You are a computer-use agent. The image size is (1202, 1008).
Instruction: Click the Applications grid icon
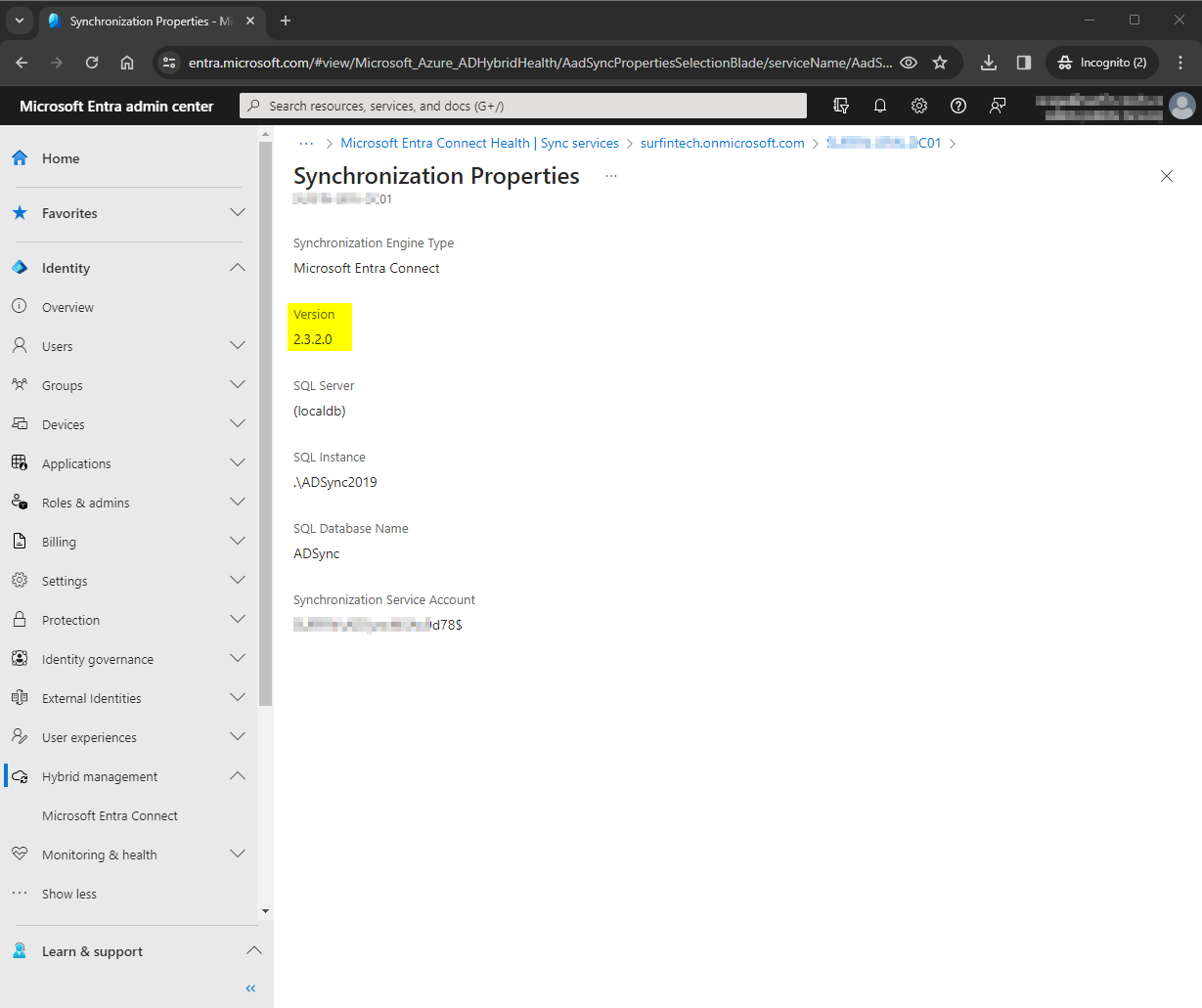point(20,463)
